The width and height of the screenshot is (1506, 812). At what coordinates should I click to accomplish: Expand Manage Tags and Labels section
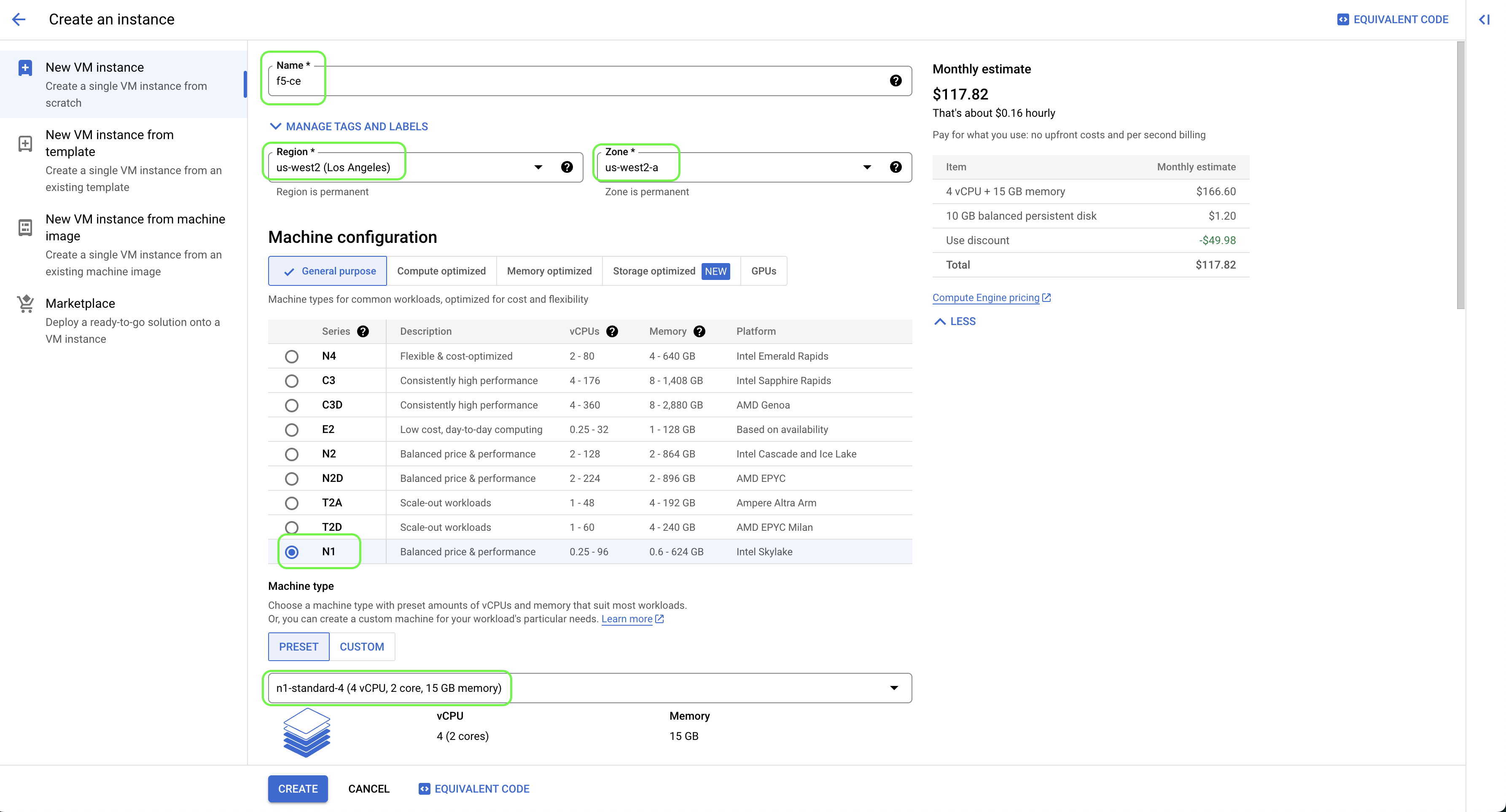pyautogui.click(x=349, y=126)
